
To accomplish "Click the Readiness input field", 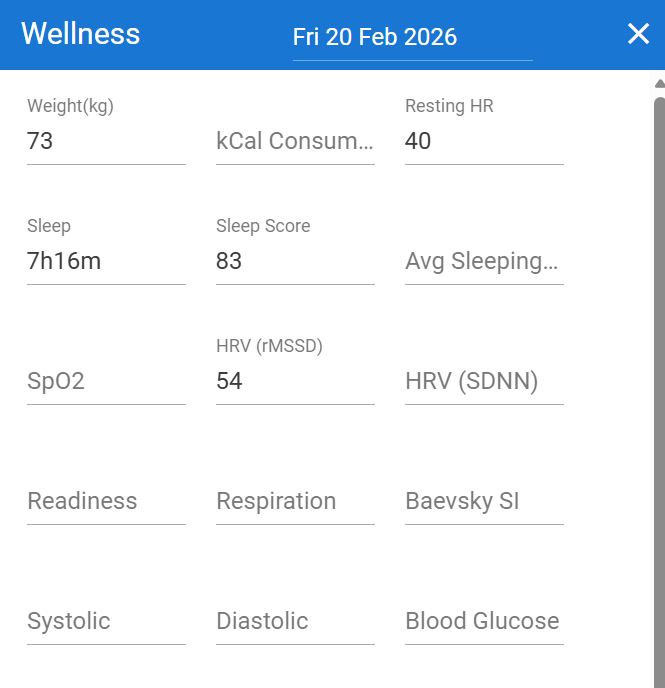I will (x=106, y=501).
